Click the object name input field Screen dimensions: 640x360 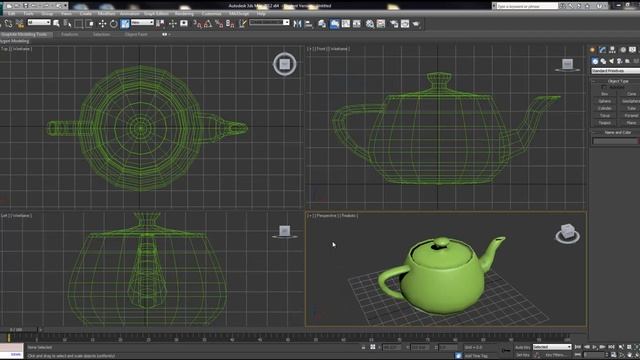pos(615,141)
